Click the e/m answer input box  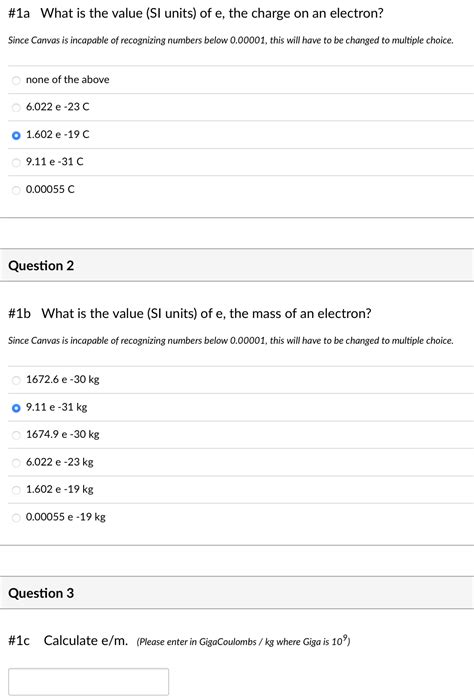coord(88,681)
